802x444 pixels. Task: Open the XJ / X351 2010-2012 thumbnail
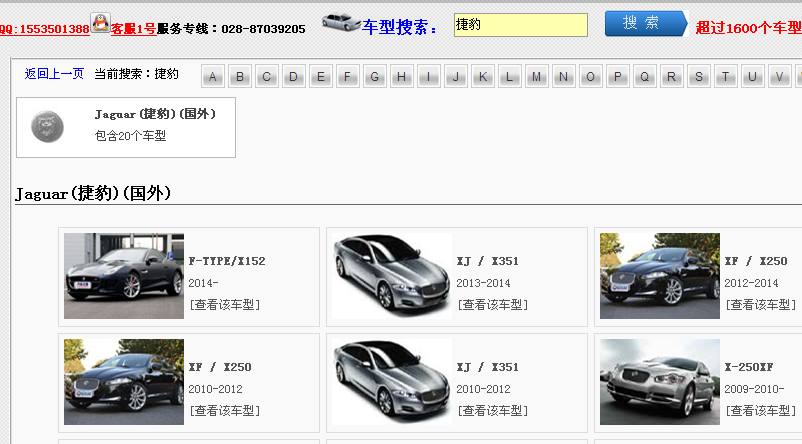[392, 382]
